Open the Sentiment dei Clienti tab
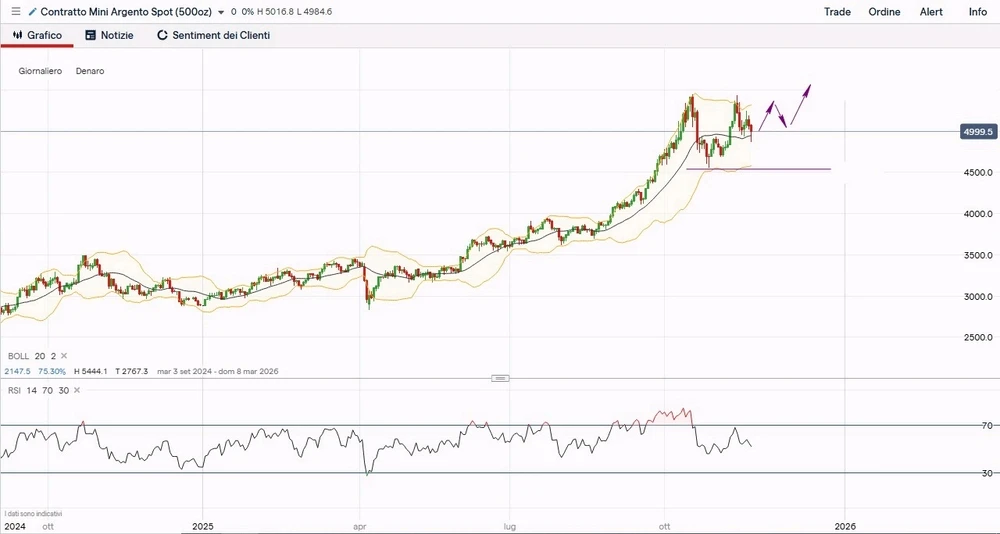 point(220,35)
